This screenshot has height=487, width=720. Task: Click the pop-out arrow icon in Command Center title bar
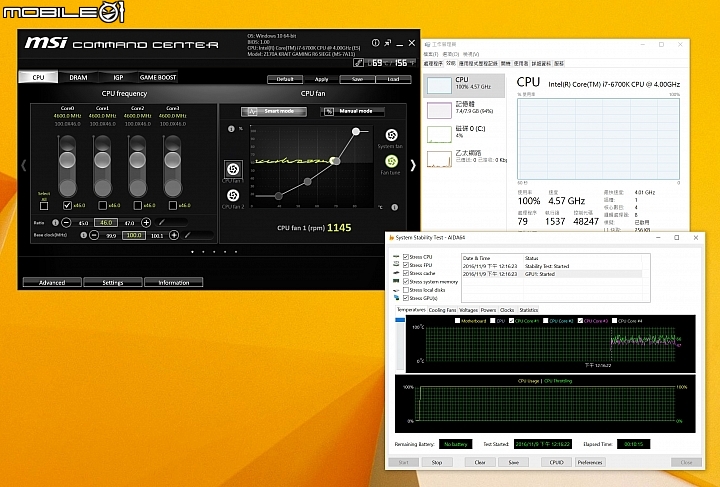point(388,43)
